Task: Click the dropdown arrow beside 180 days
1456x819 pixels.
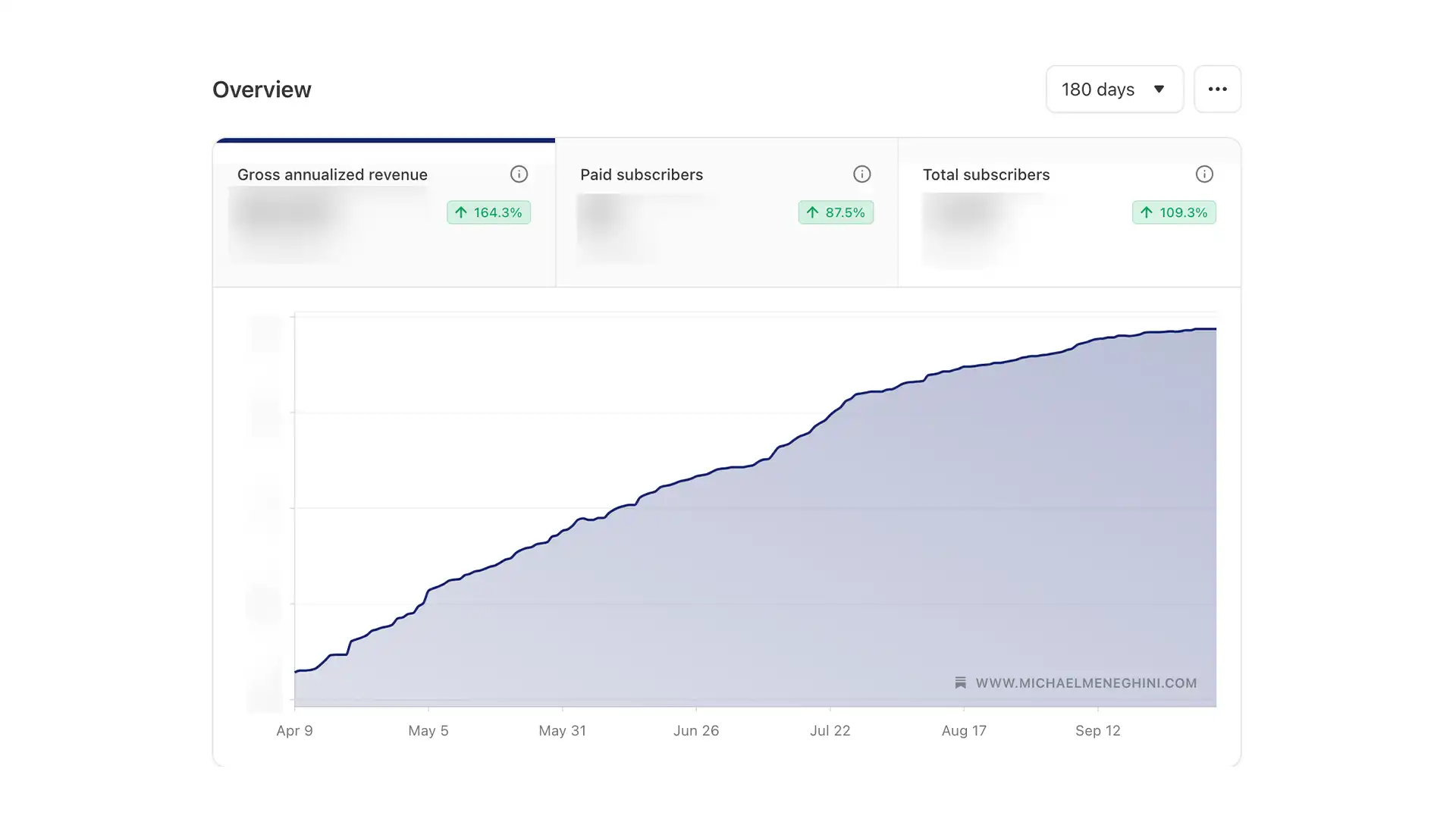Action: [x=1159, y=89]
